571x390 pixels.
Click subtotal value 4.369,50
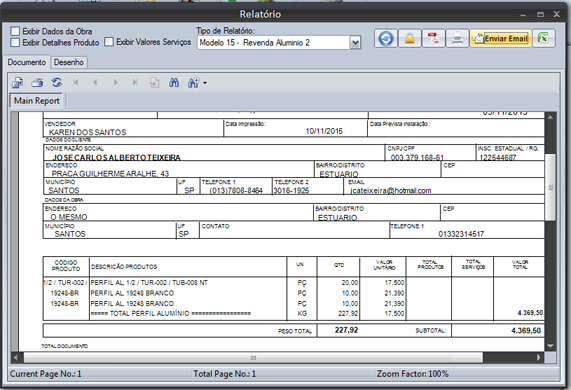526,331
